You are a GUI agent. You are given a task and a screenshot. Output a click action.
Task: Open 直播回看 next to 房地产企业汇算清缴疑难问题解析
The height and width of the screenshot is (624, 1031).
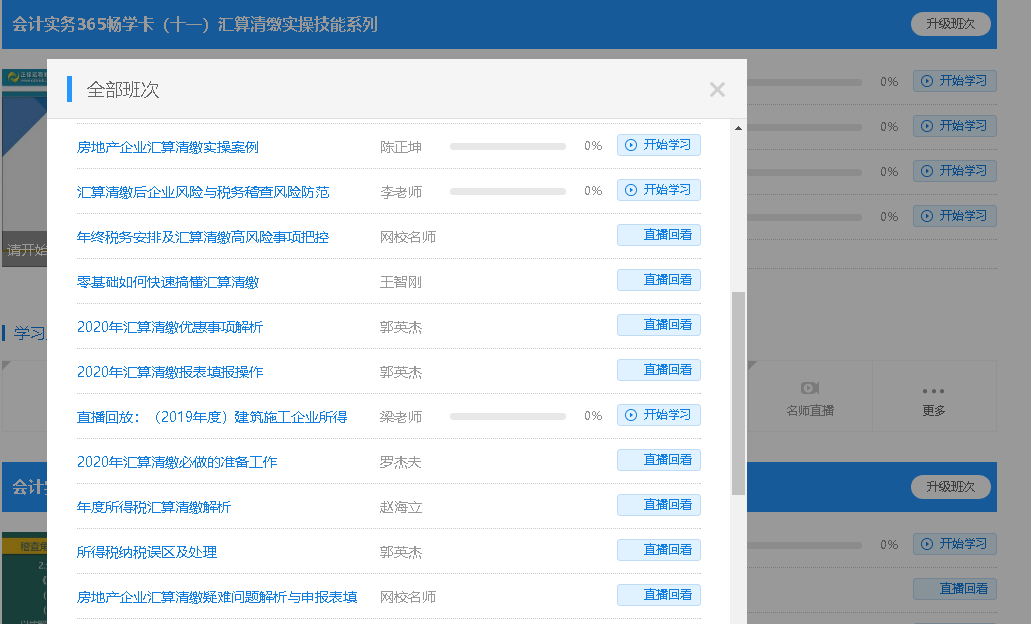coord(659,593)
